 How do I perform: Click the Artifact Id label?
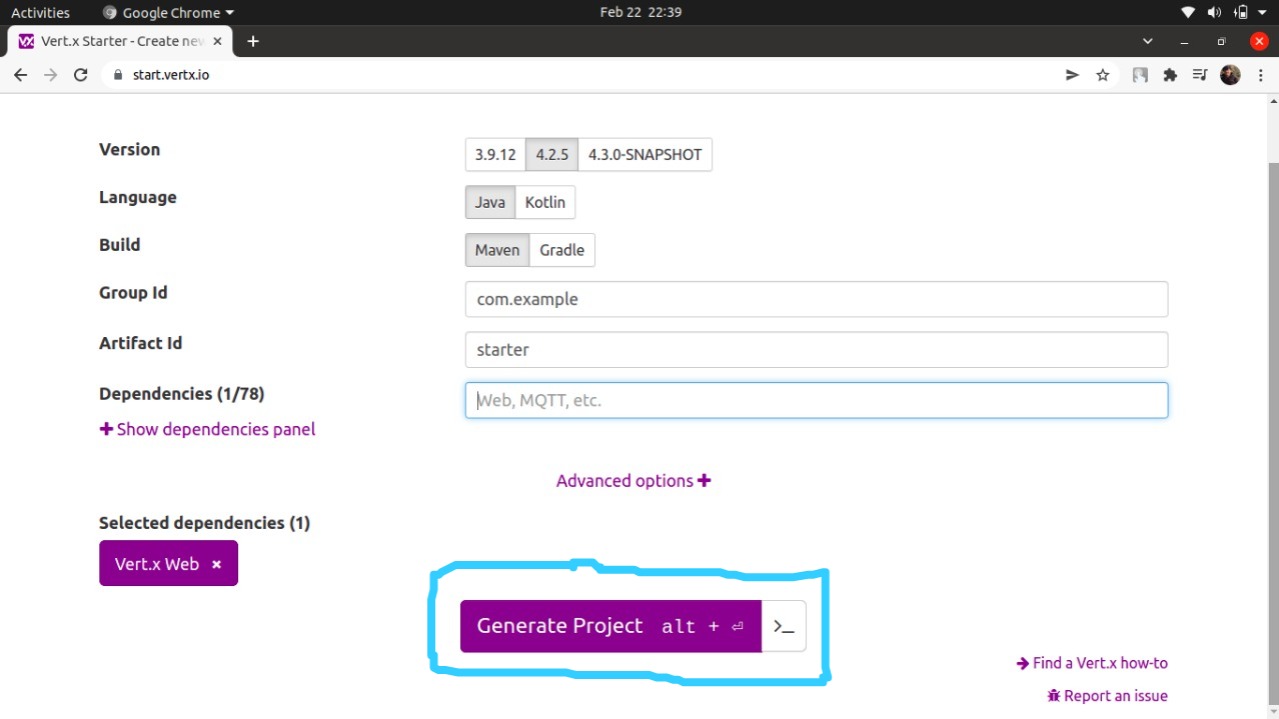(x=140, y=343)
